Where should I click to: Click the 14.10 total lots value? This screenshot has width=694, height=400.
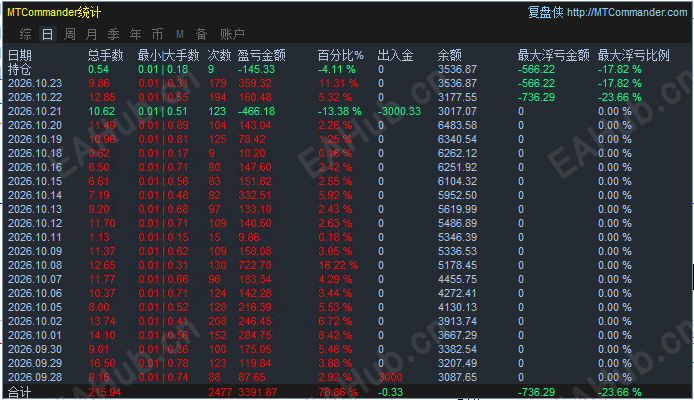tap(102, 335)
